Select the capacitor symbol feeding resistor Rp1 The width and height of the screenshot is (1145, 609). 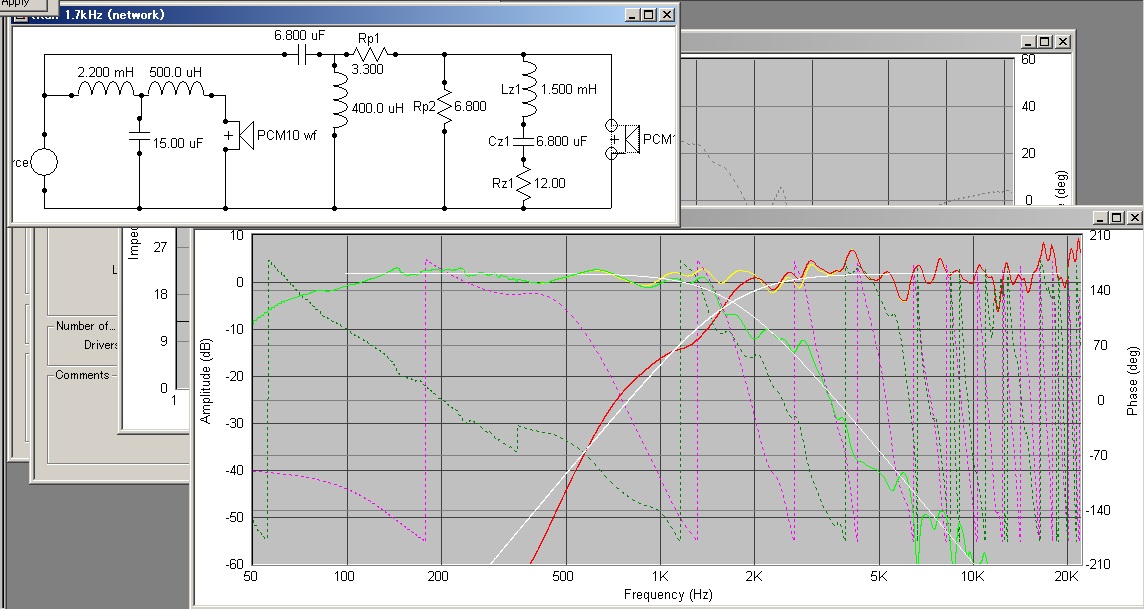[x=302, y=54]
